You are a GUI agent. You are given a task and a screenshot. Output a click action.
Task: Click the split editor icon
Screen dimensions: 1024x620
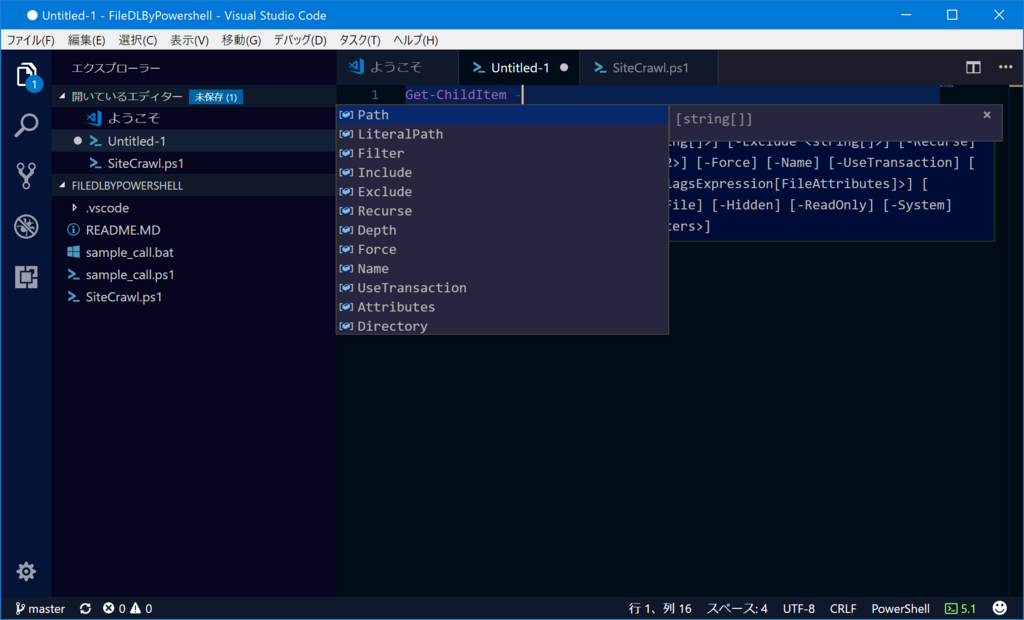tap(973, 67)
